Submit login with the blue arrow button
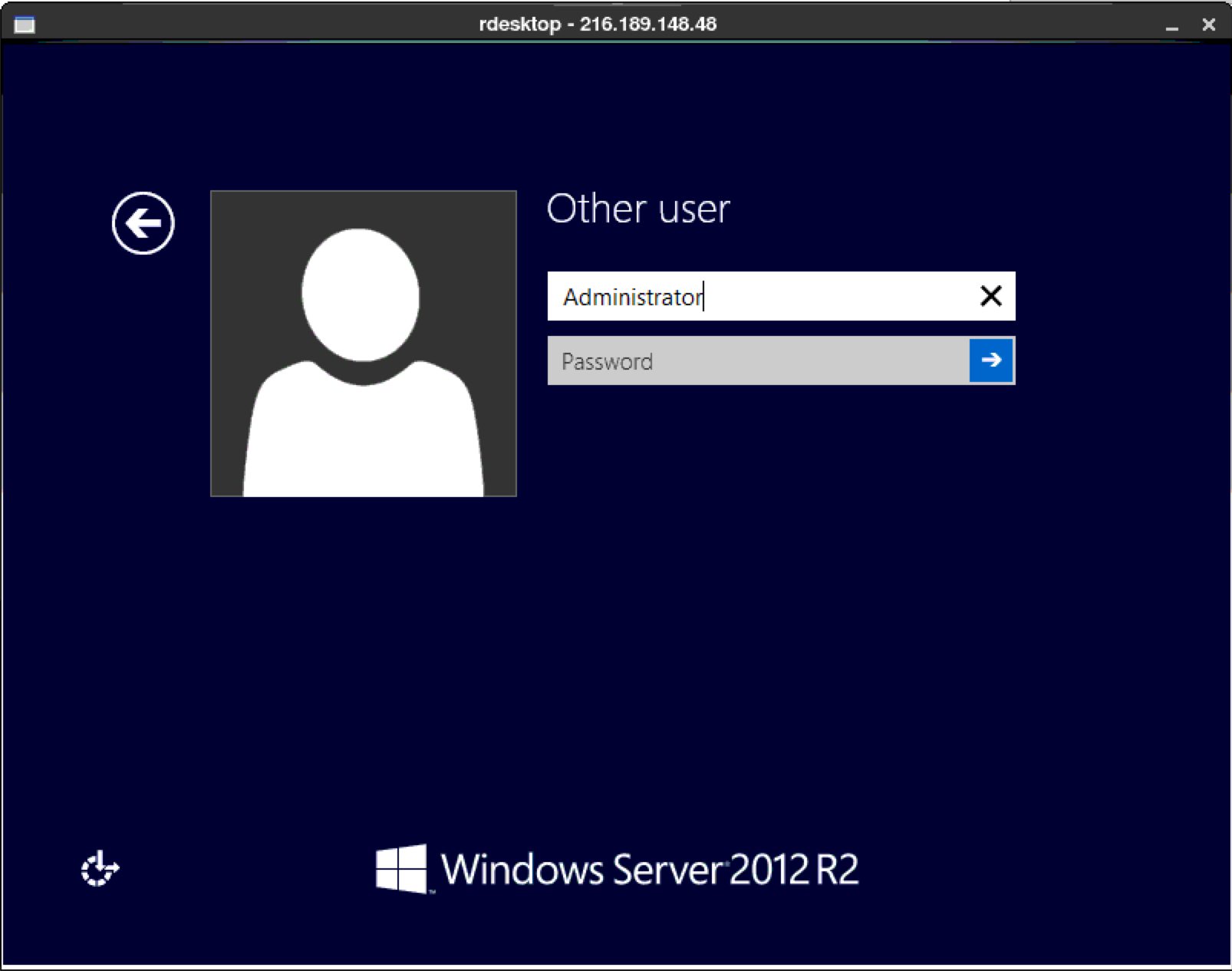This screenshot has height=971, width=1232. click(991, 360)
